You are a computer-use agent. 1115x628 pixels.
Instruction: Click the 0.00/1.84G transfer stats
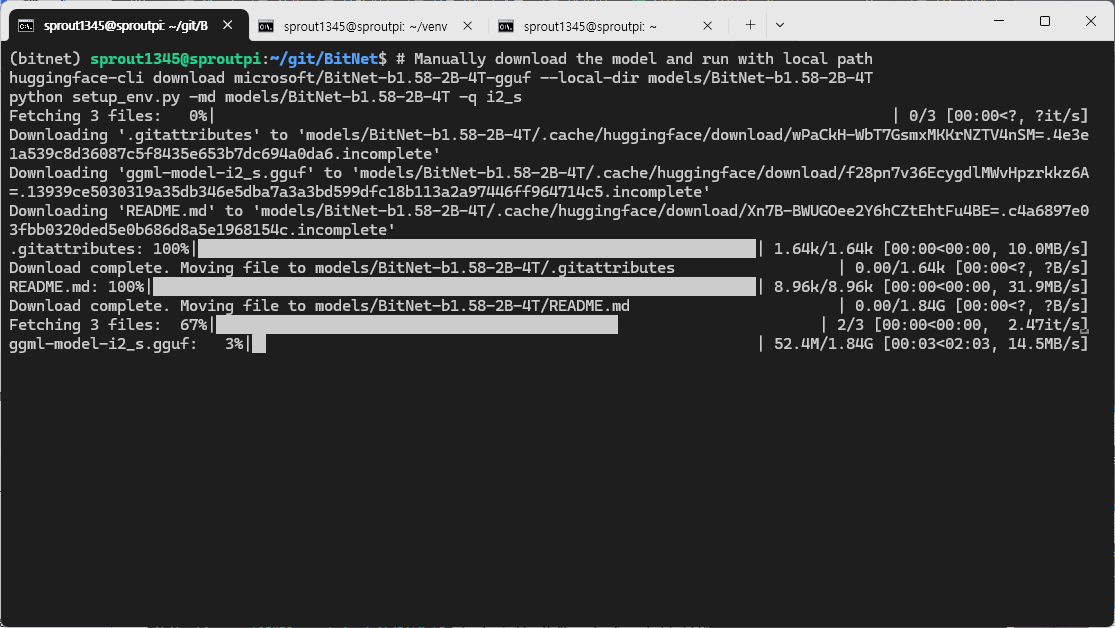click(x=971, y=306)
